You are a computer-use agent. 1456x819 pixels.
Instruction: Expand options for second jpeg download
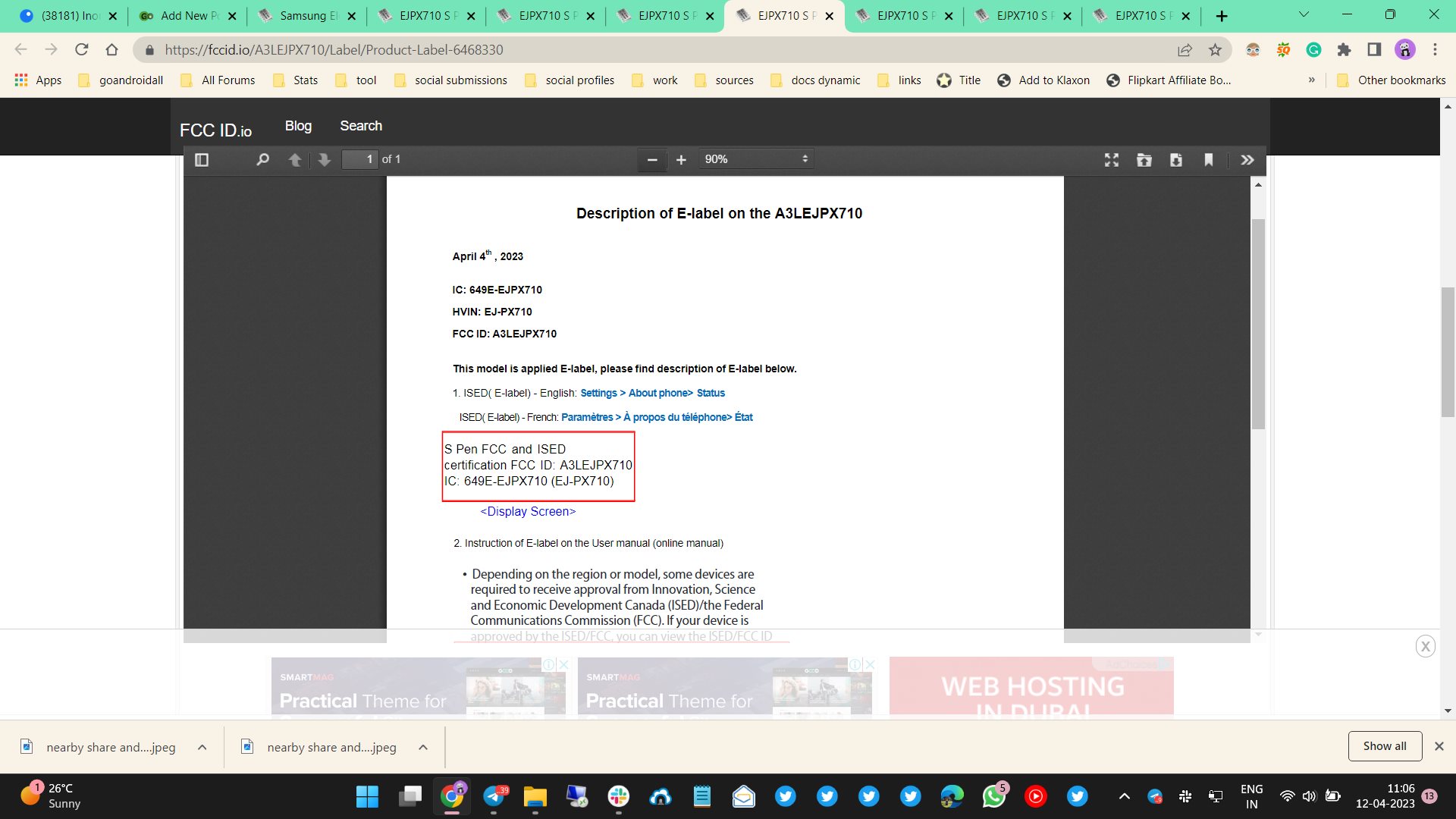423,748
